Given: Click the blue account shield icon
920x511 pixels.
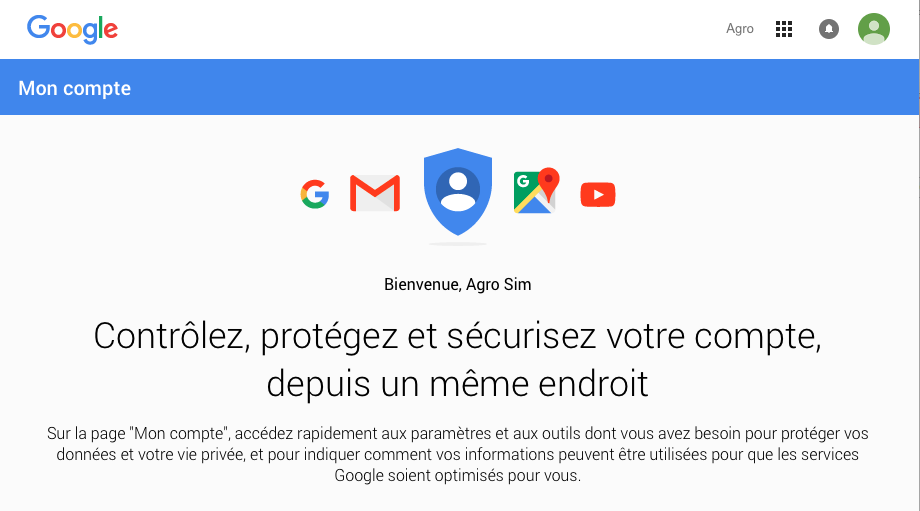Looking at the screenshot, I should tap(458, 192).
